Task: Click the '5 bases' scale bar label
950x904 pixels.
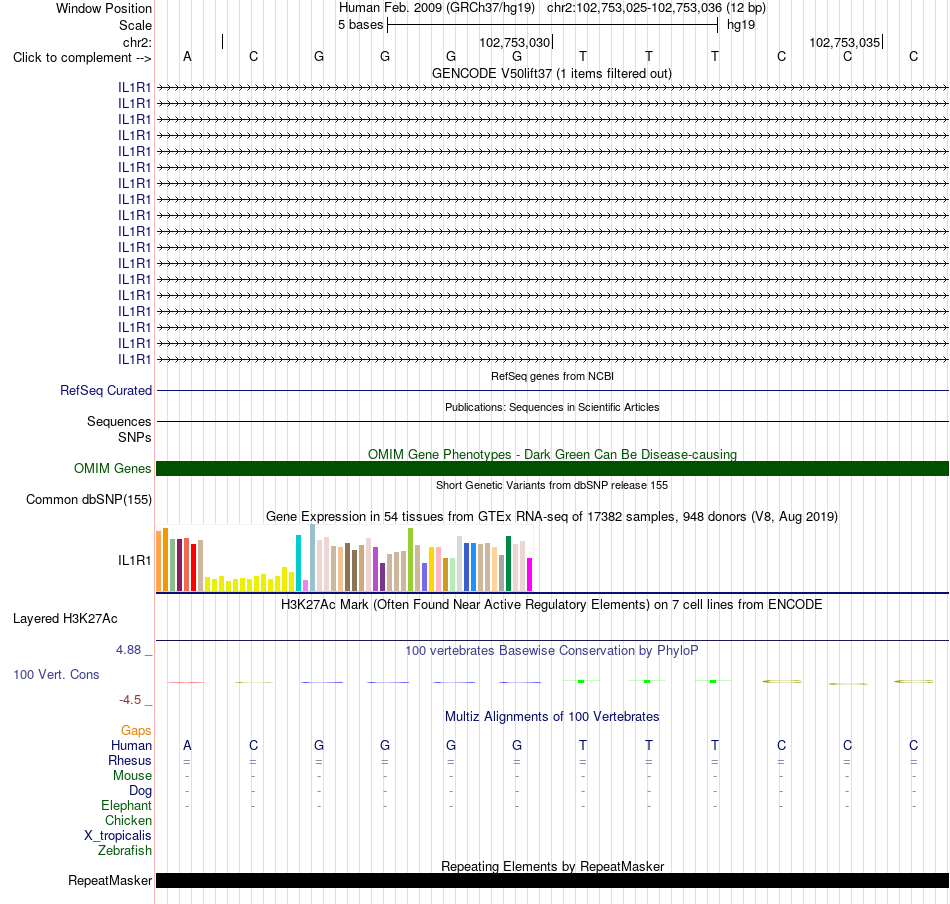Action: pyautogui.click(x=360, y=25)
